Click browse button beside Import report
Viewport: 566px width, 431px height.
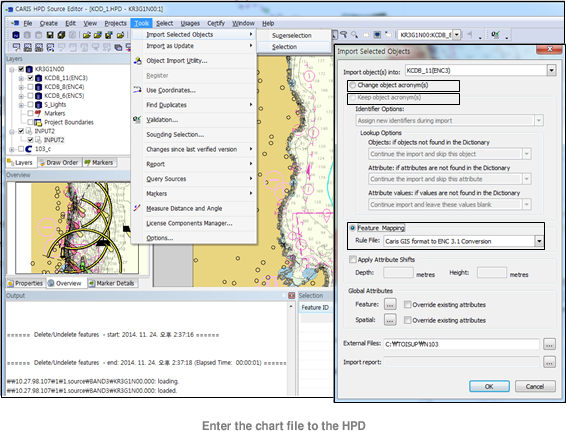[549, 362]
